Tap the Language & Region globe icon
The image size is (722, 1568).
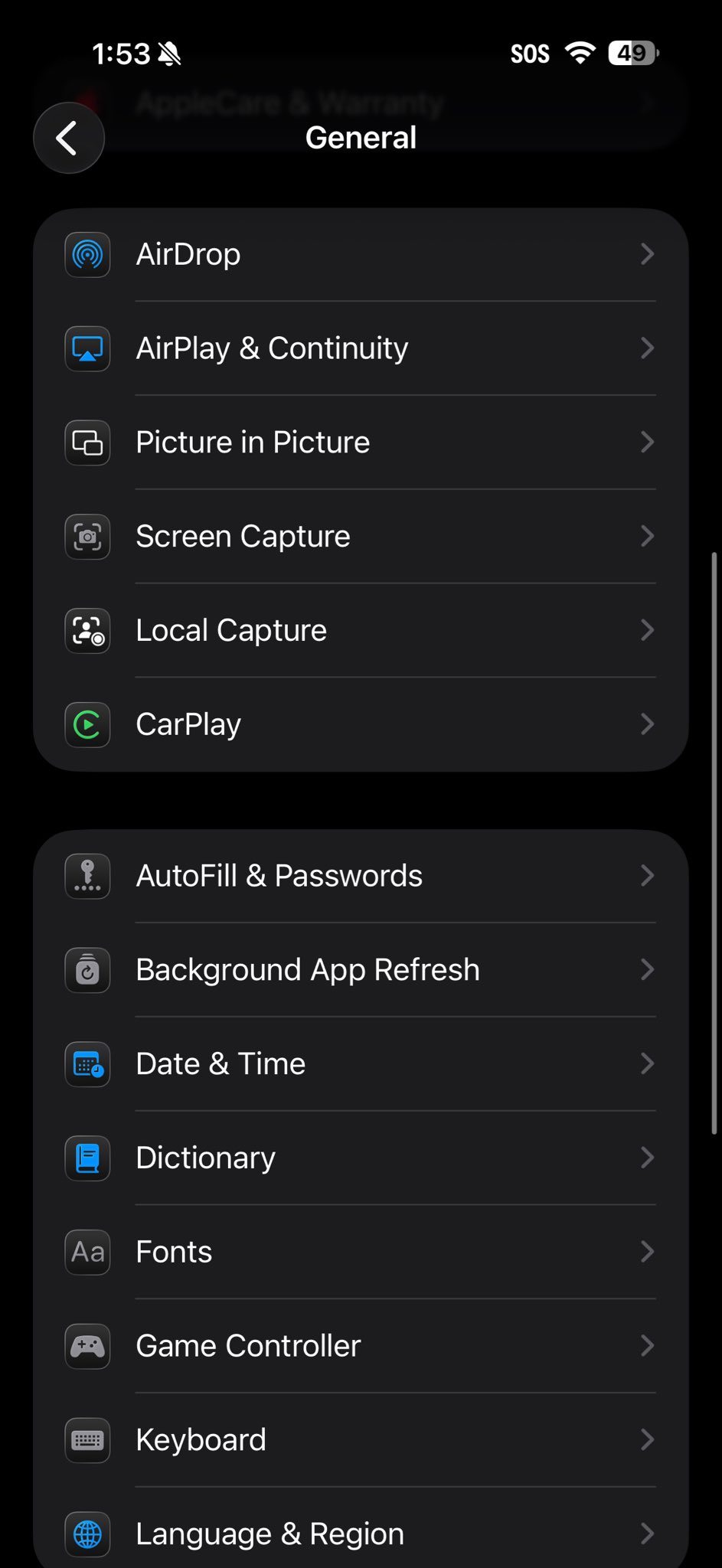[87, 1534]
